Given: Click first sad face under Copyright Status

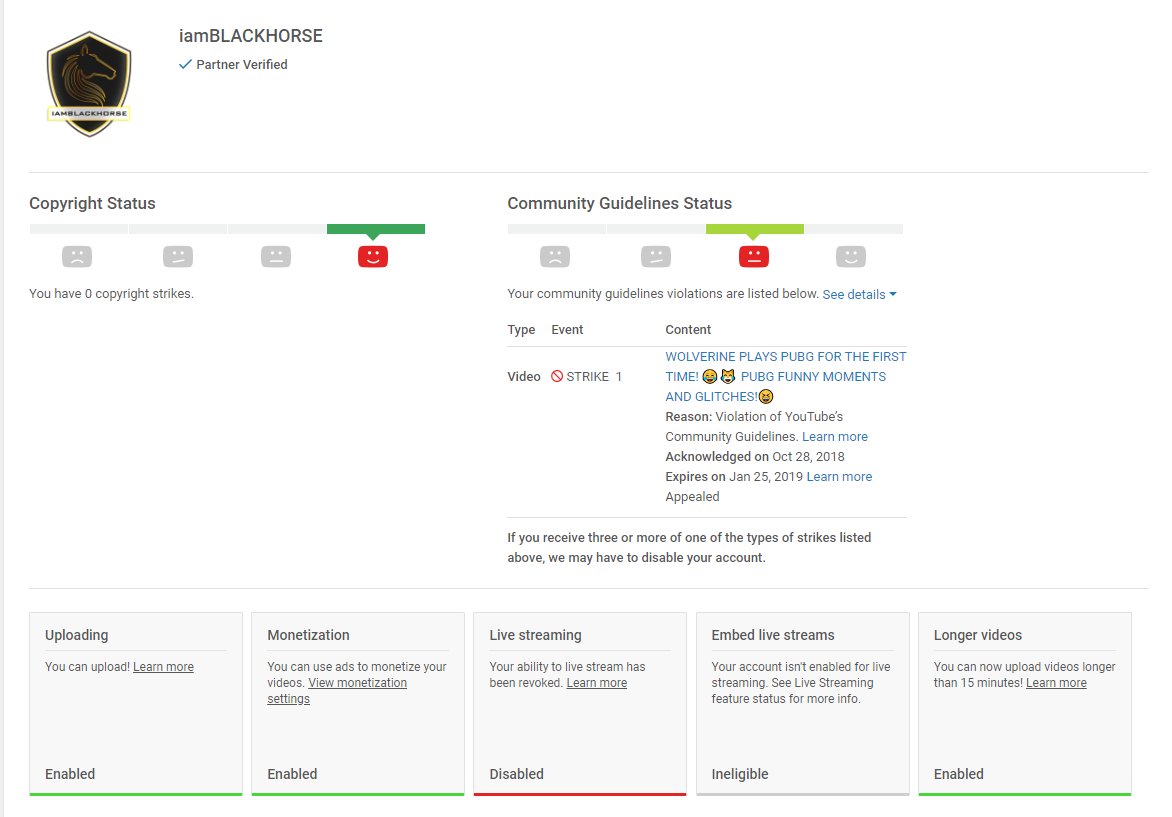Looking at the screenshot, I should (x=77, y=256).
